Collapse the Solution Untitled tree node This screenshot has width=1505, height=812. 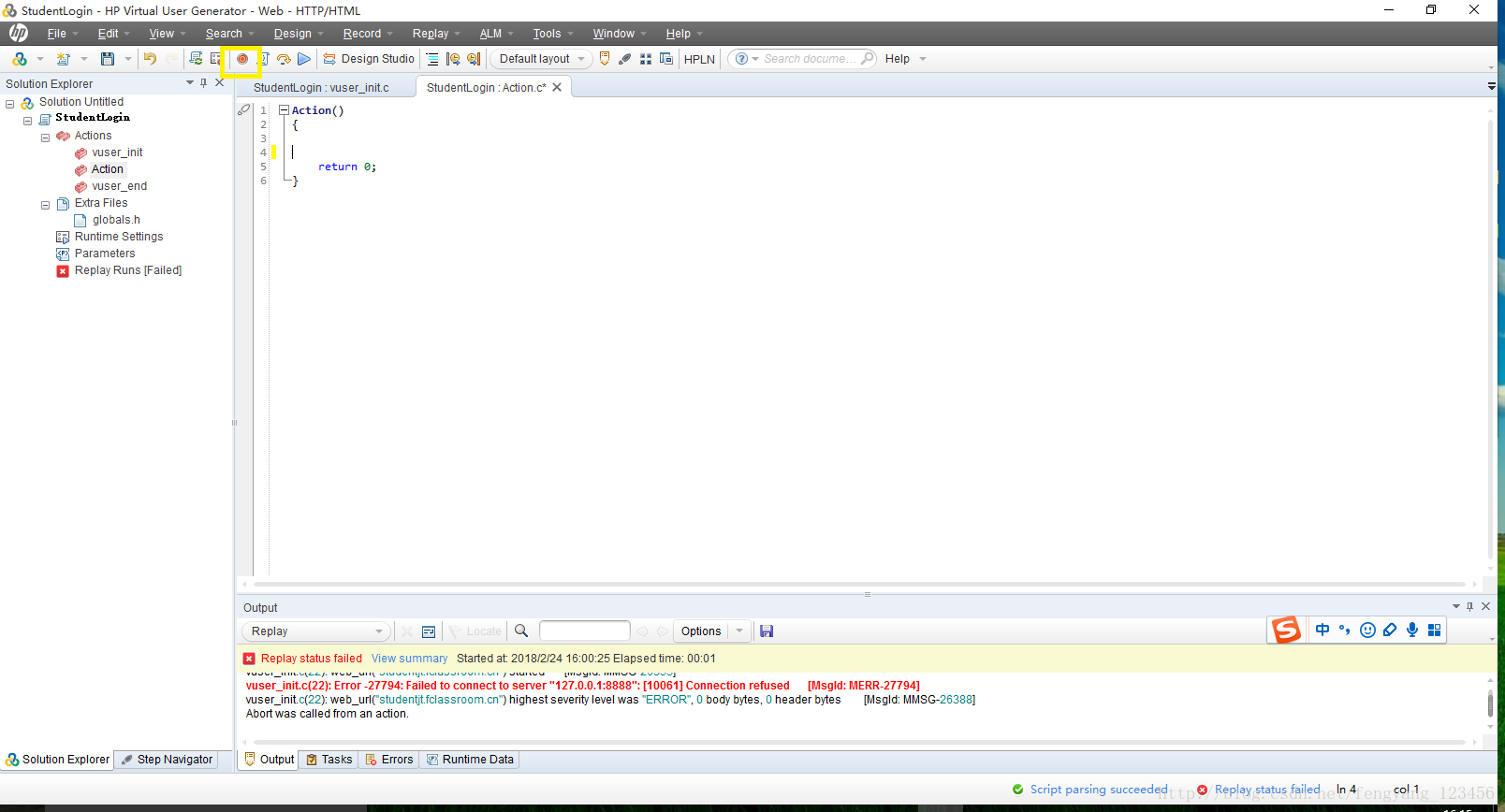tap(10, 103)
